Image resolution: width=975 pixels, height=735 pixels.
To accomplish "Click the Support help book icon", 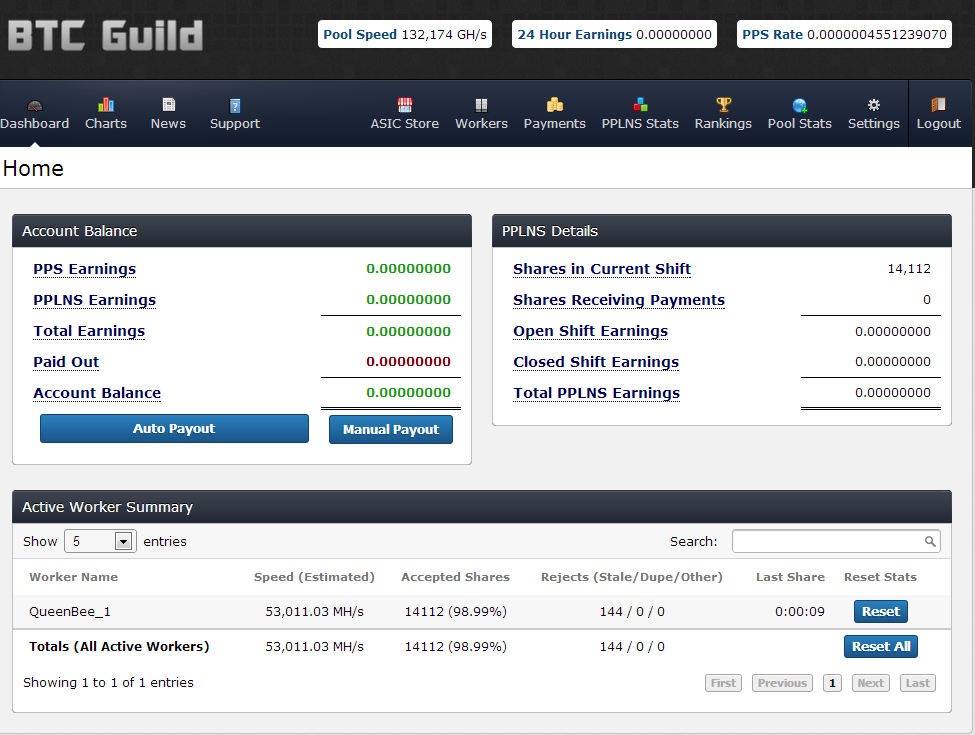I will [x=234, y=105].
